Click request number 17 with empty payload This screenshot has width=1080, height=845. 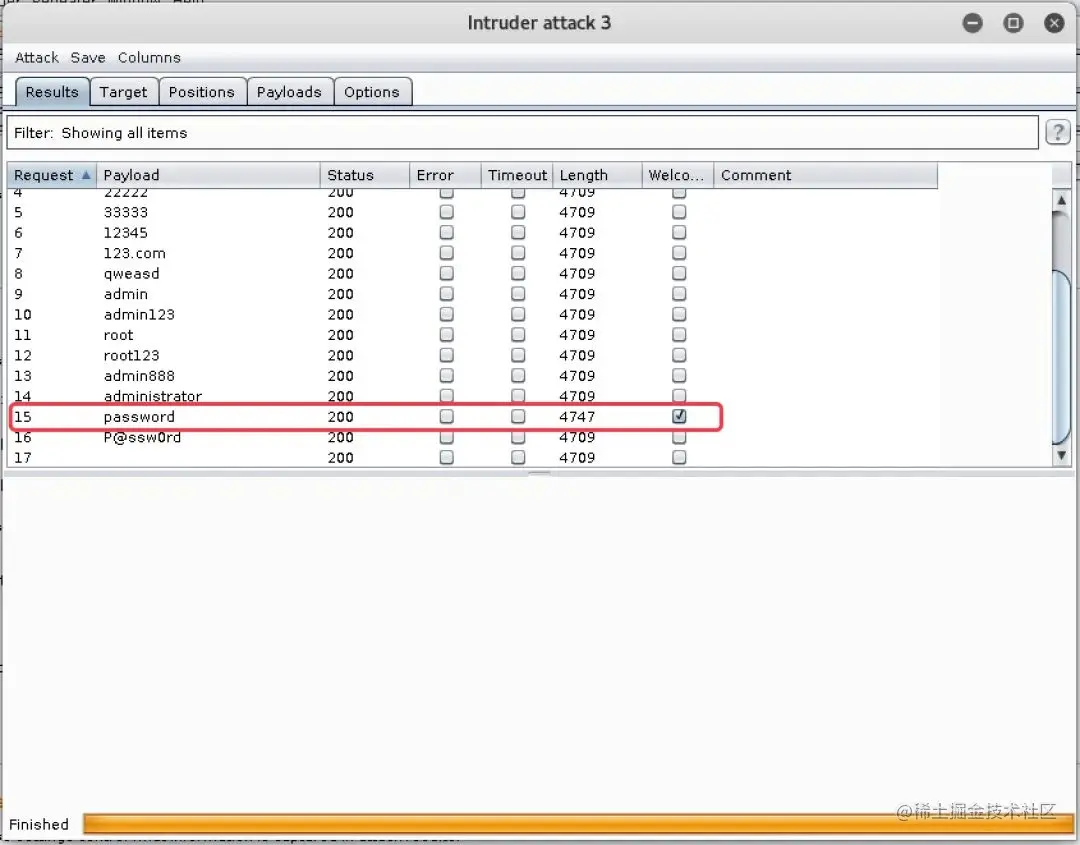click(x=23, y=458)
